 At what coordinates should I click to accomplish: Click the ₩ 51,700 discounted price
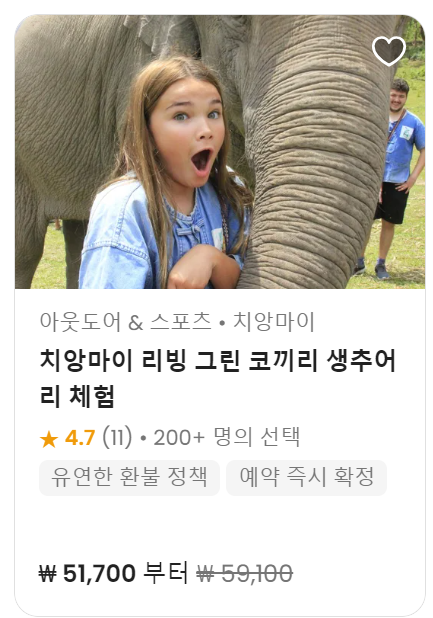[87, 573]
